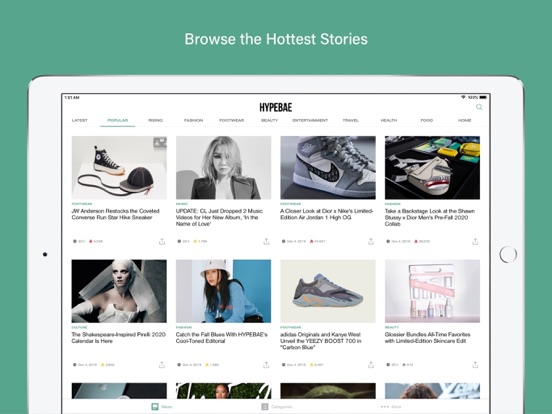
Task: Tap share icon under CL music videos story
Action: (266, 241)
